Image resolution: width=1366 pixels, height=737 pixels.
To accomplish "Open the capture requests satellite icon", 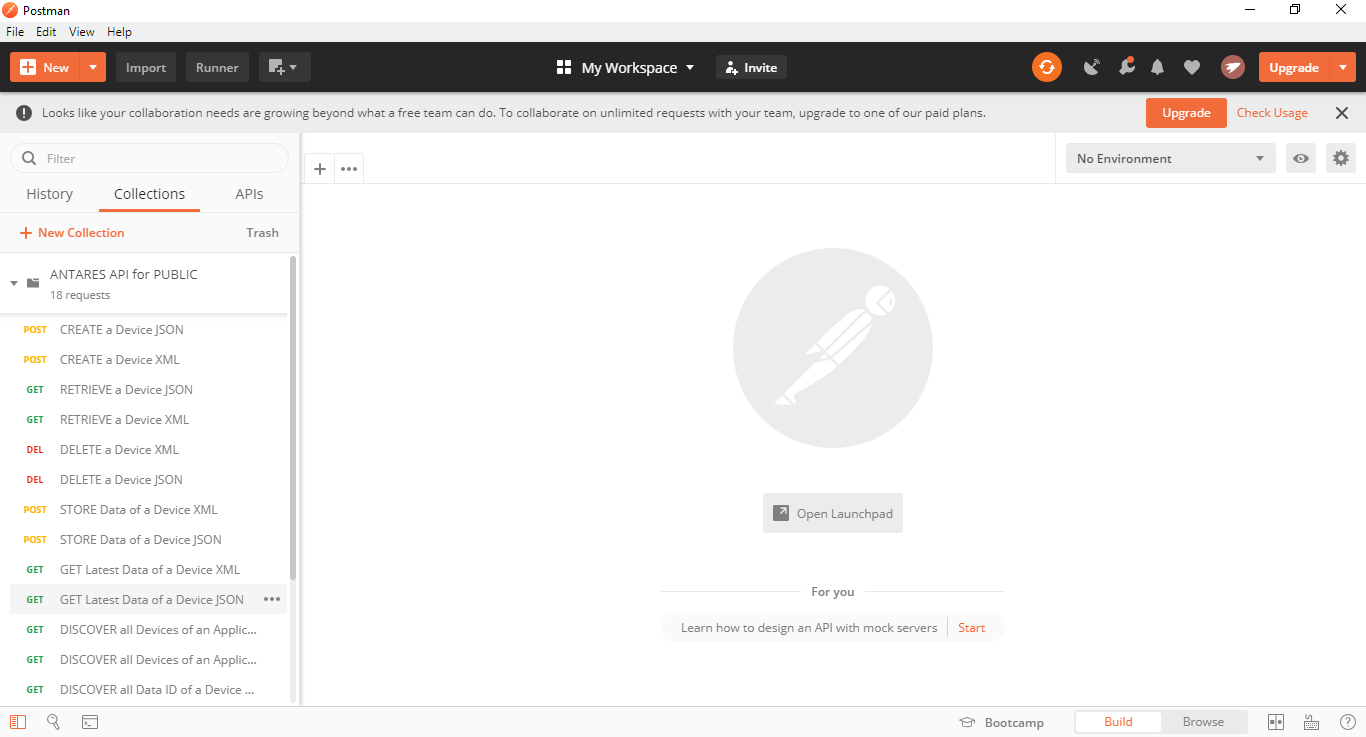I will tap(1092, 67).
